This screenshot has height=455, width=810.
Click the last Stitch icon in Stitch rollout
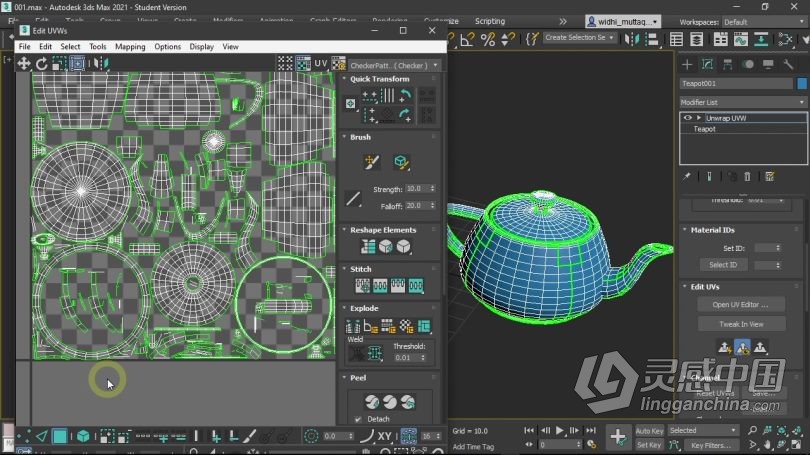pyautogui.click(x=416, y=286)
